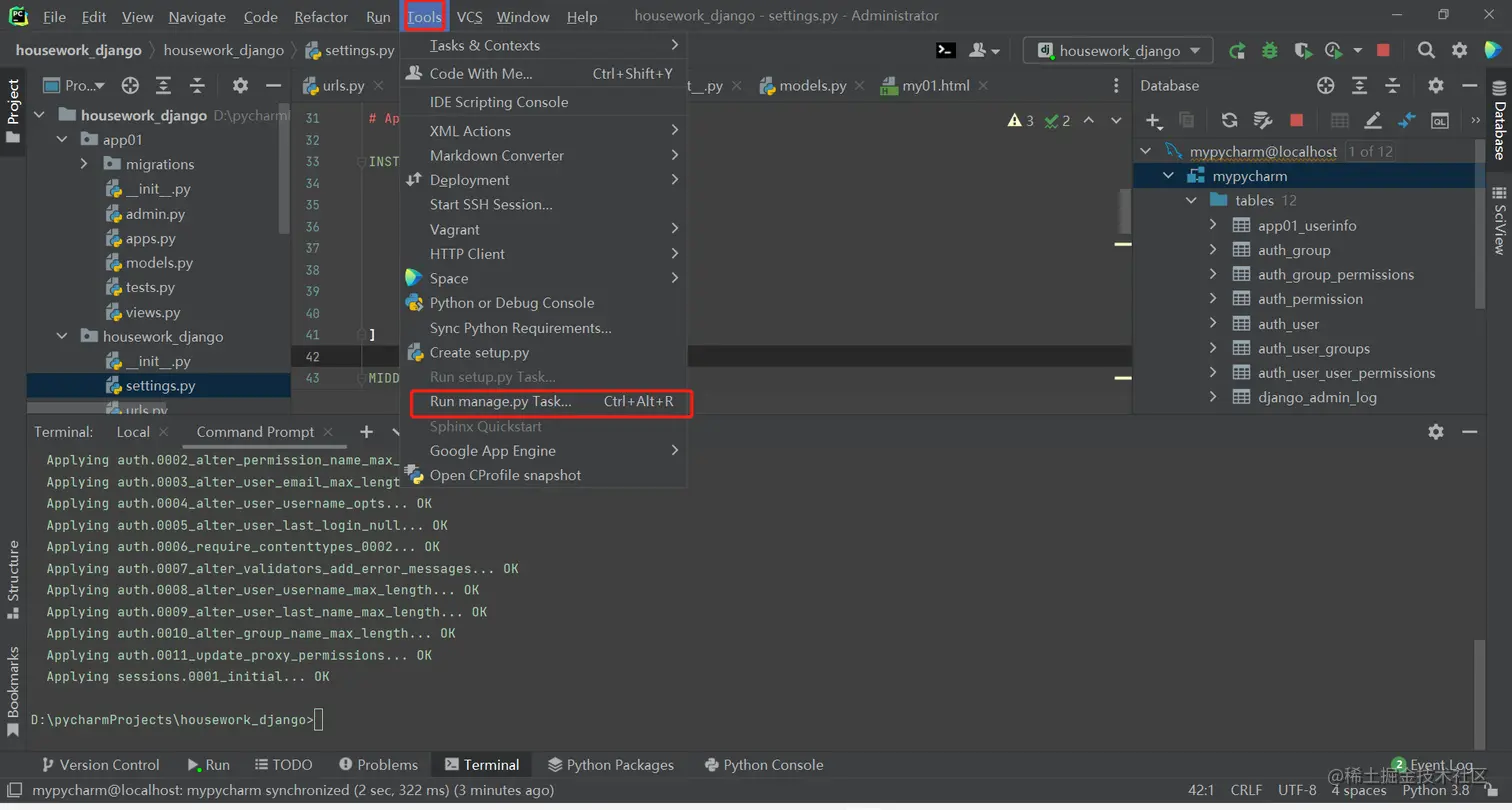Expand the django_admin_log table node

1213,397
